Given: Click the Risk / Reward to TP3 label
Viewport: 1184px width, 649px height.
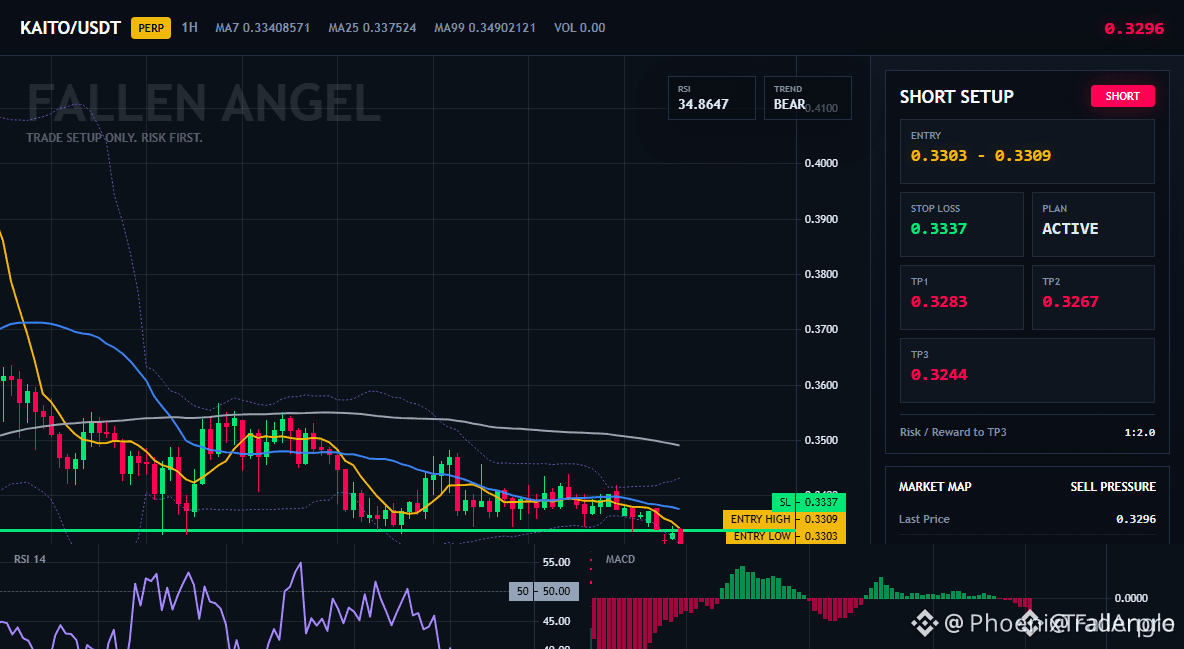Looking at the screenshot, I should (953, 432).
